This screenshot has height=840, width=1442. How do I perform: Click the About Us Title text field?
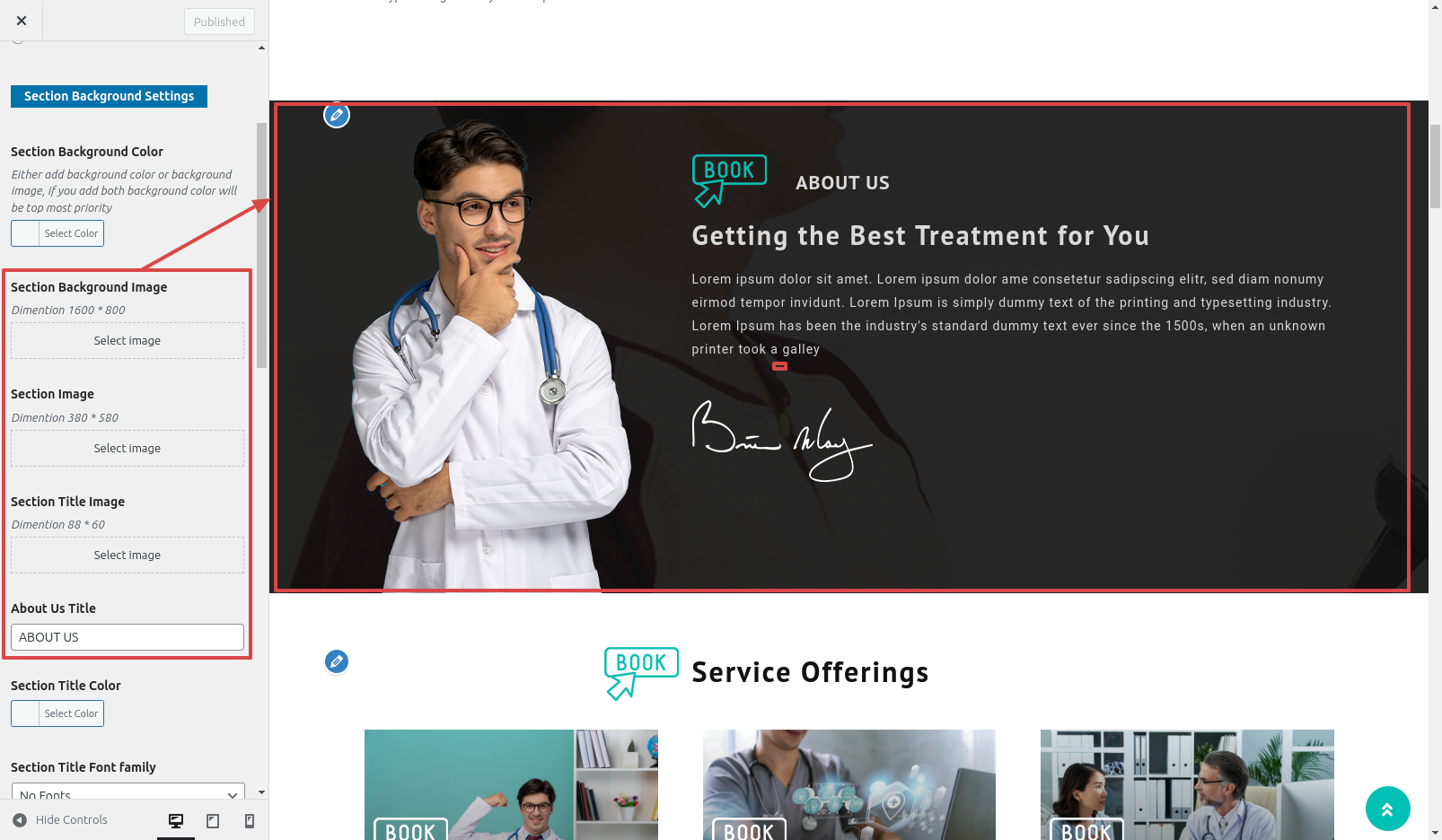pyautogui.click(x=127, y=637)
